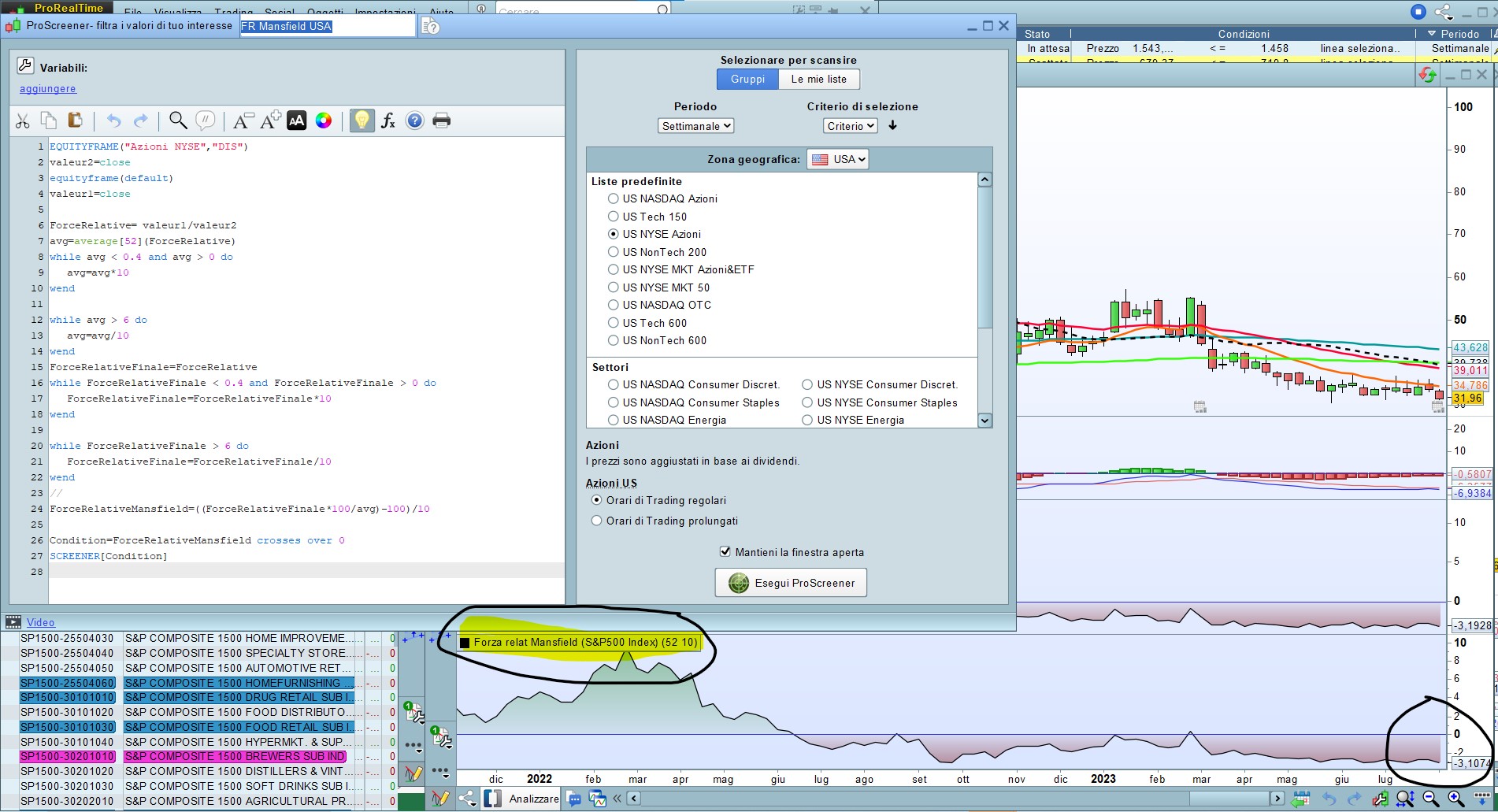Uncheck Mantieni la finestra aperta
1498x812 pixels.
[x=725, y=552]
